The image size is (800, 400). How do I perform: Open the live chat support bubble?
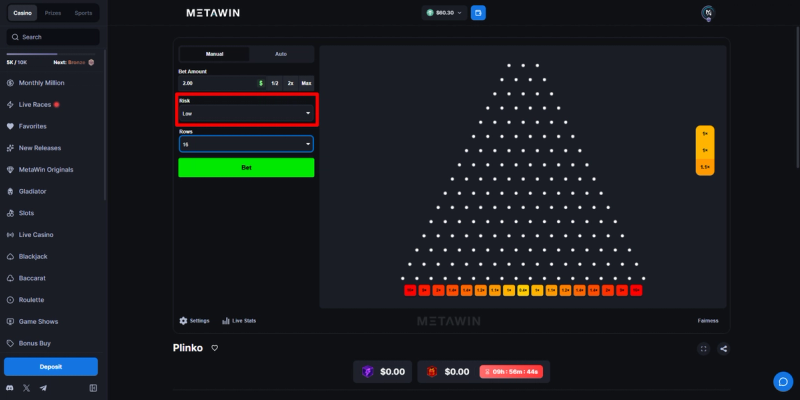(783, 382)
